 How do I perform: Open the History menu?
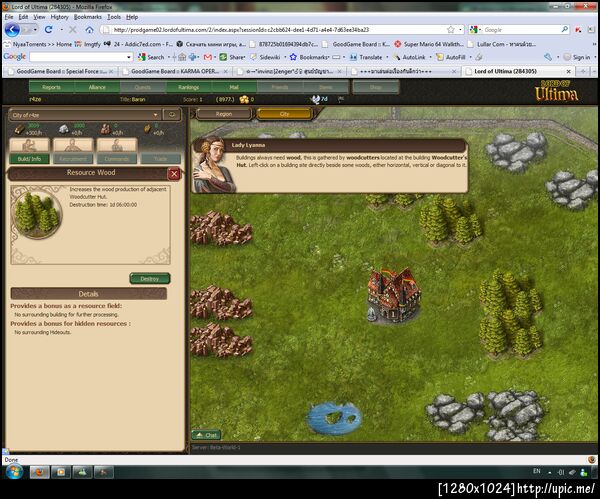[59, 17]
